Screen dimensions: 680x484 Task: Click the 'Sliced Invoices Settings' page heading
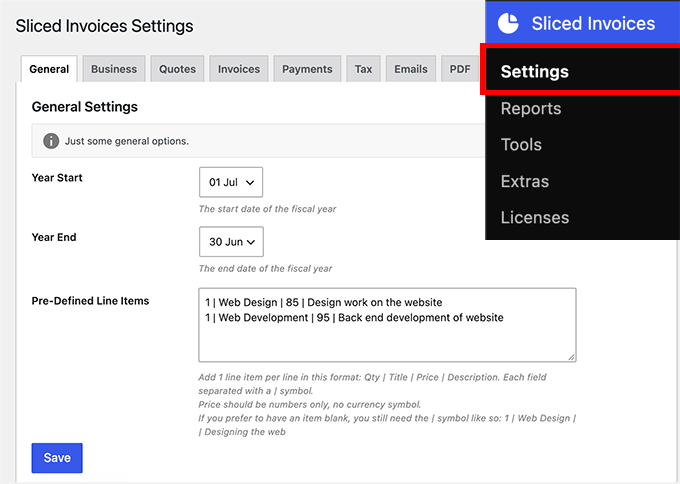coord(104,26)
